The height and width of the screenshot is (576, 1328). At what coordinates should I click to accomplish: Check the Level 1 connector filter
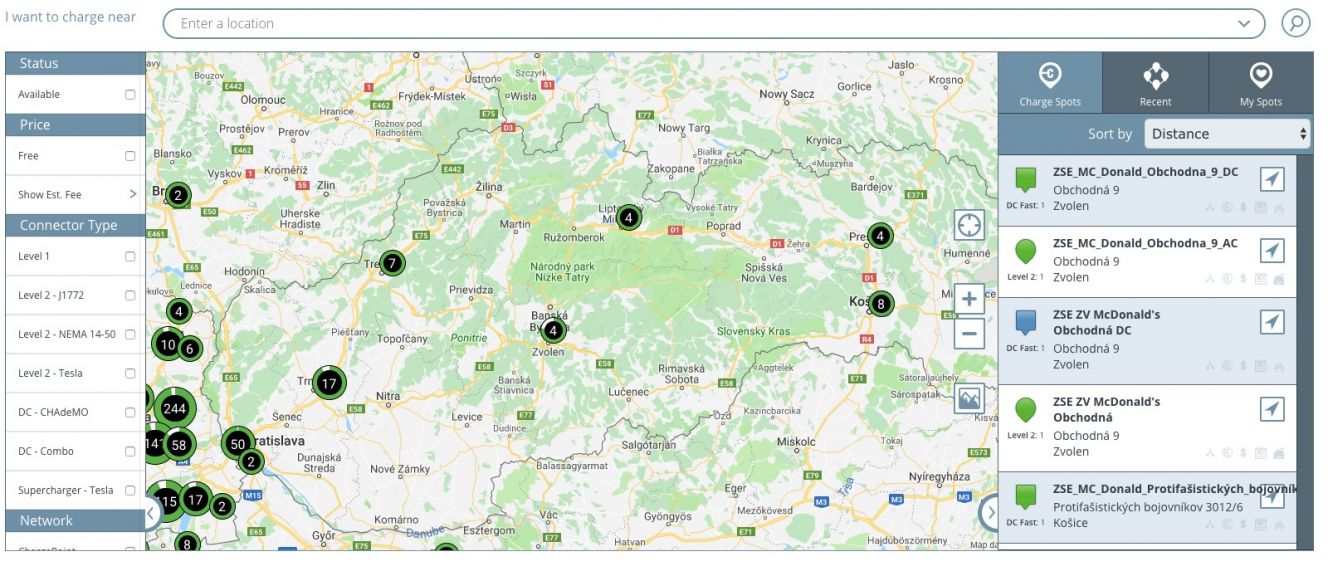(x=130, y=256)
